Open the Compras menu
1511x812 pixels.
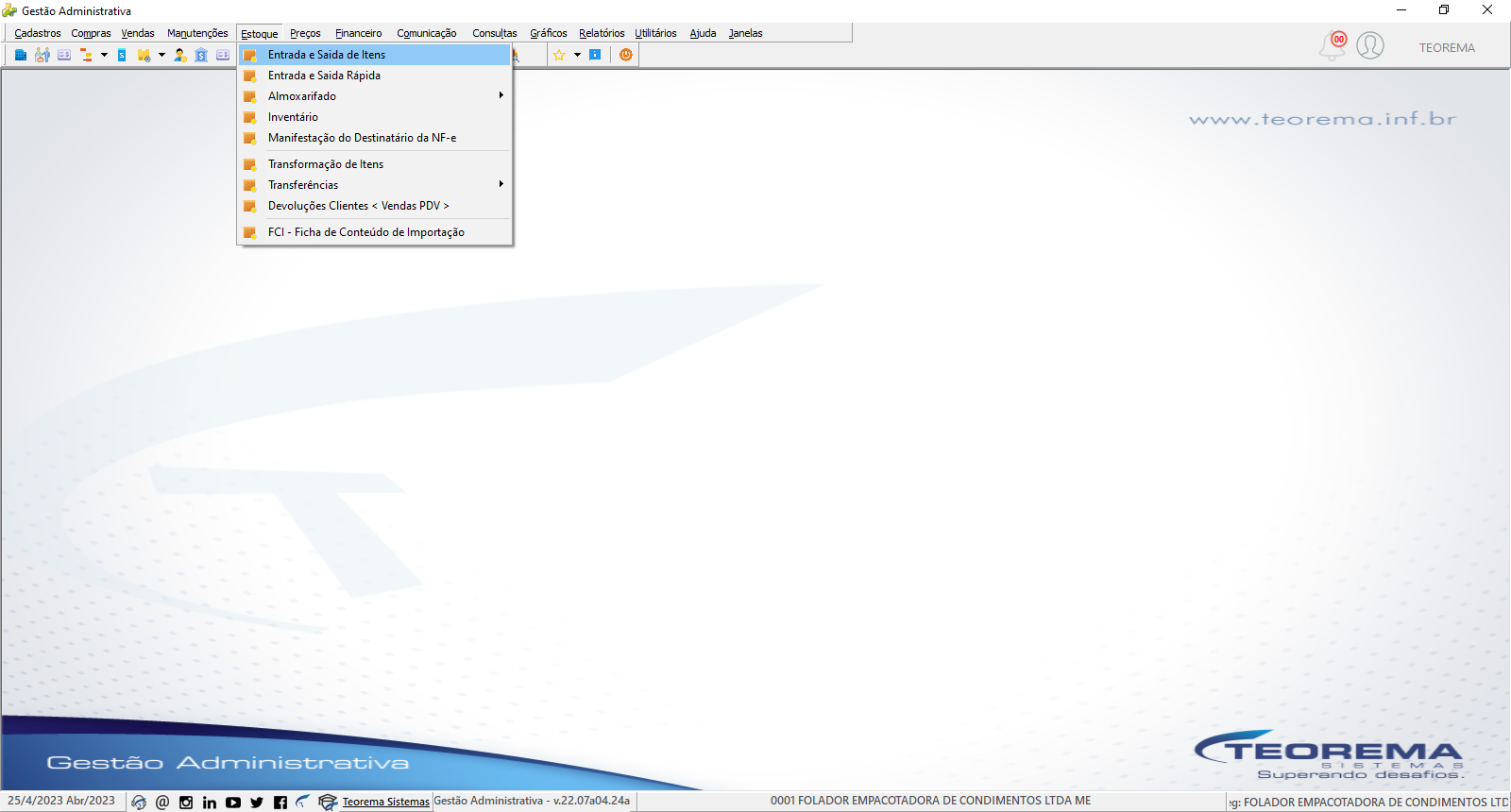click(x=91, y=33)
